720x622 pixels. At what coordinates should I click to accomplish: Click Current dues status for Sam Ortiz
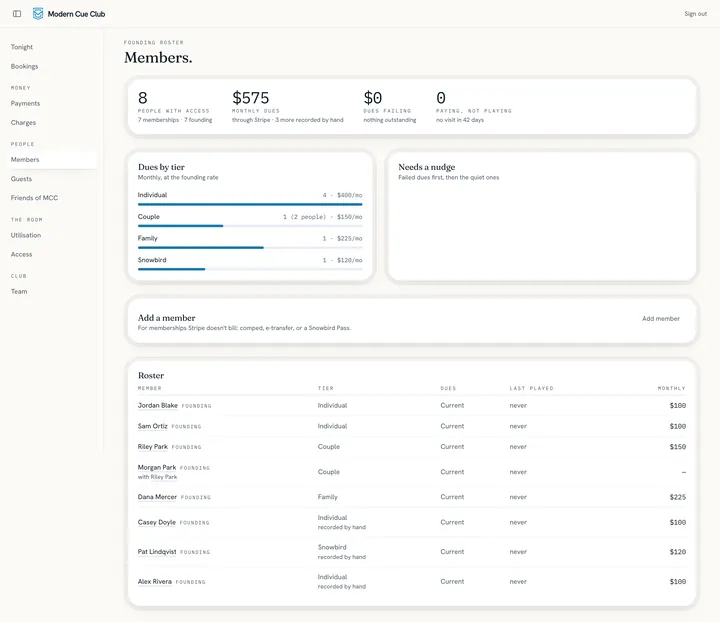tap(452, 426)
